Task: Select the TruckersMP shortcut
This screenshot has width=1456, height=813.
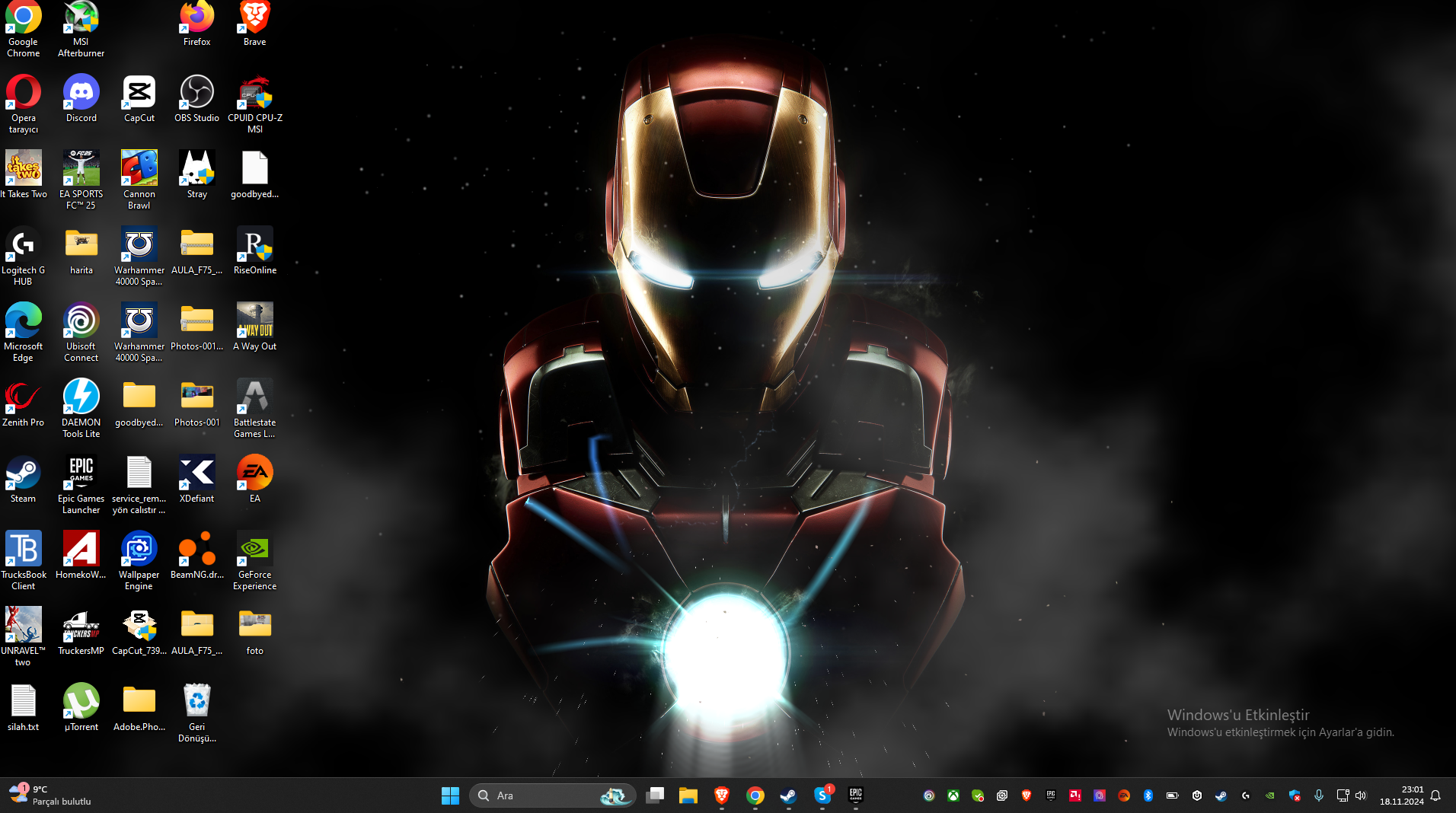Action: tap(81, 632)
